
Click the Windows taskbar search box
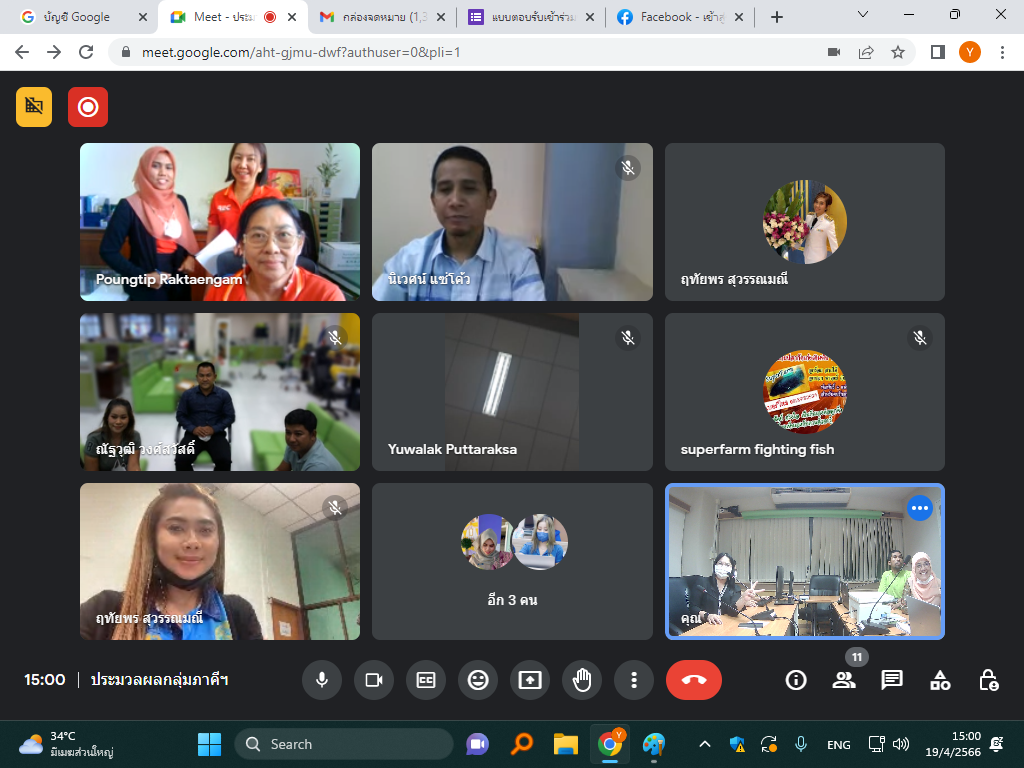click(x=344, y=744)
